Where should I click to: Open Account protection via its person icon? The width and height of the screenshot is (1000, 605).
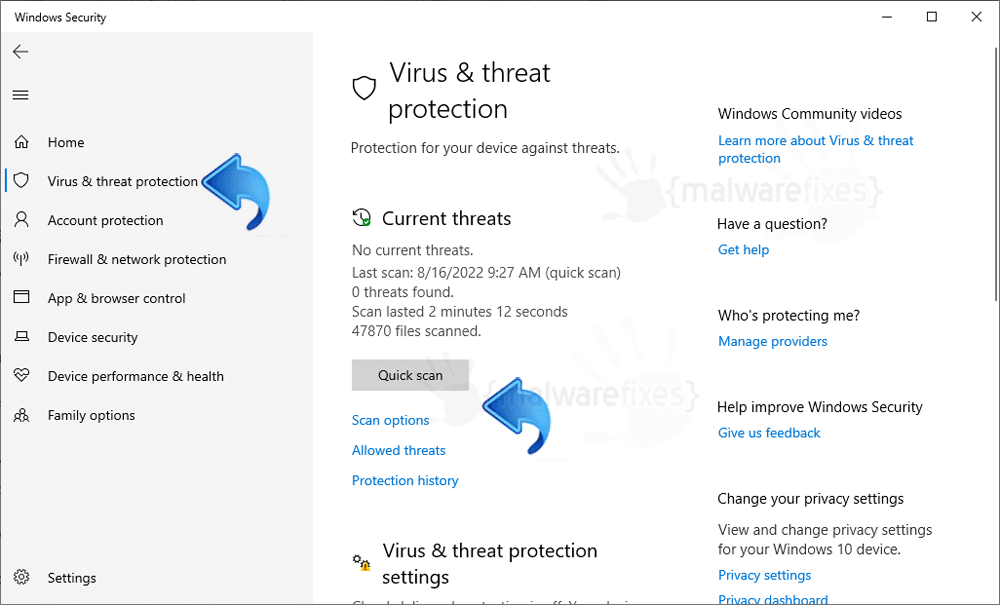(x=21, y=220)
